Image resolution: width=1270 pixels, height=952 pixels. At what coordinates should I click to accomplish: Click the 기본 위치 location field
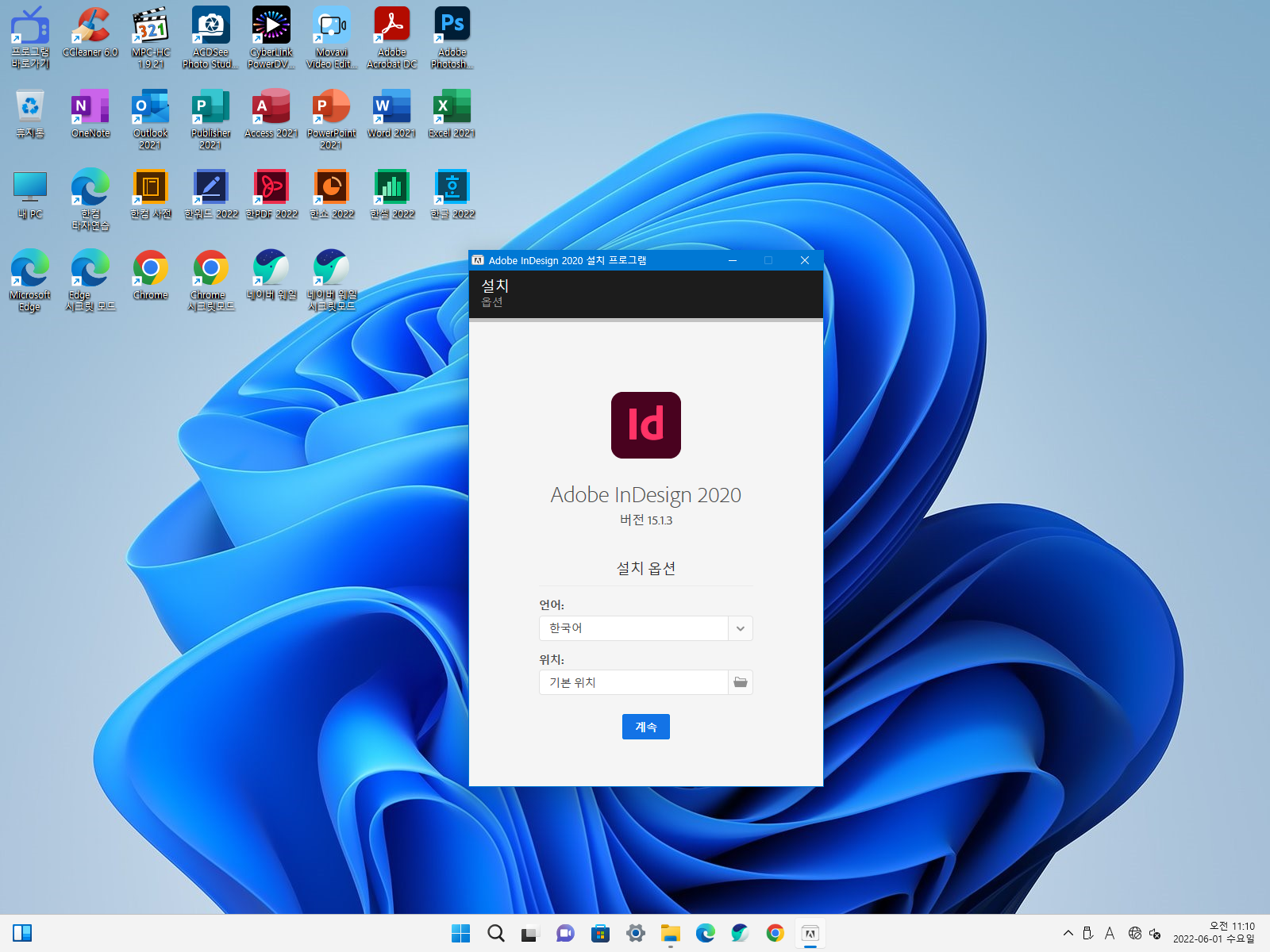(x=633, y=682)
